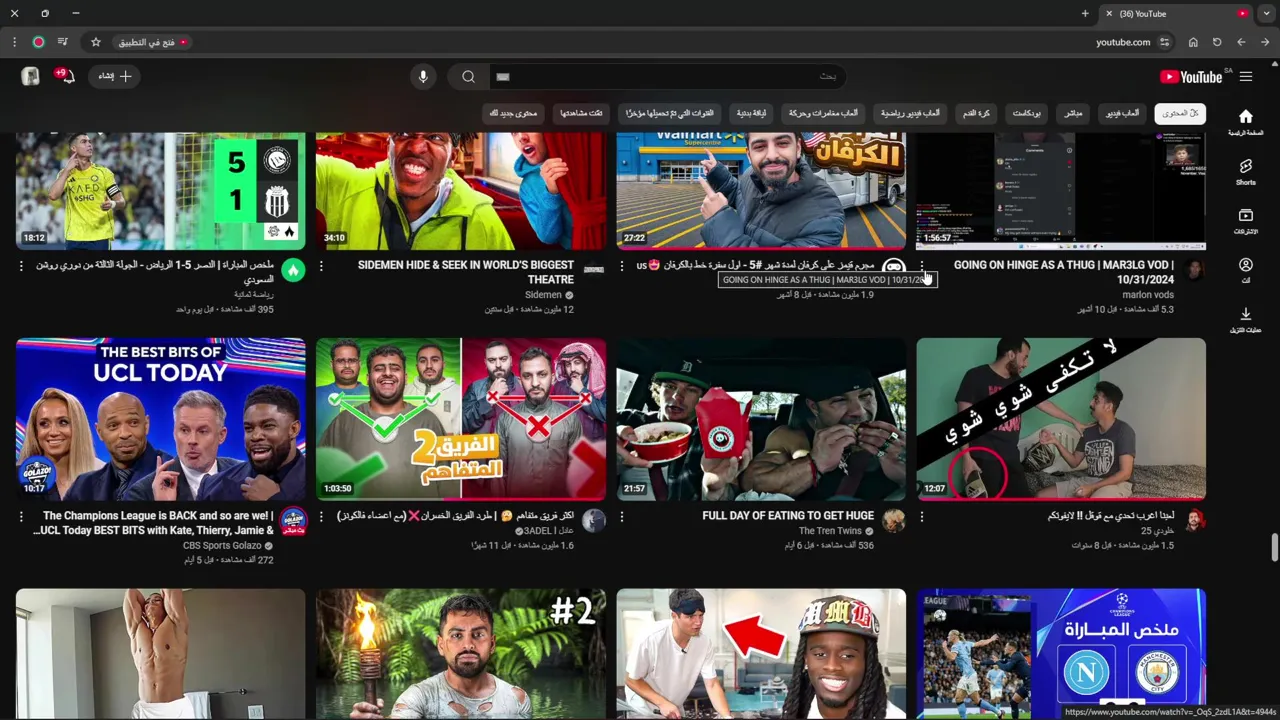Select the 'بودكاست' filter chip
This screenshot has width=1280, height=720.
(1026, 113)
